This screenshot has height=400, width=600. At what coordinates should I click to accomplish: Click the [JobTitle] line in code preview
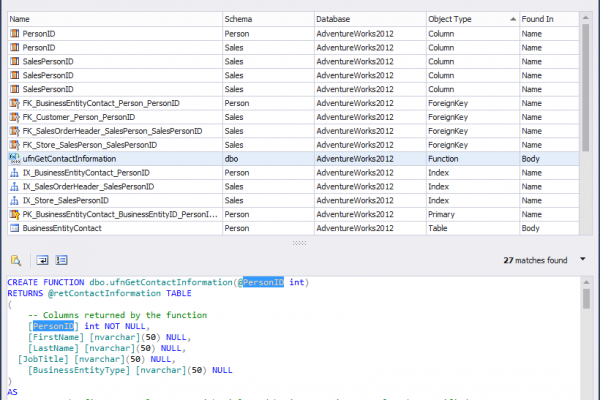pyautogui.click(x=97, y=359)
